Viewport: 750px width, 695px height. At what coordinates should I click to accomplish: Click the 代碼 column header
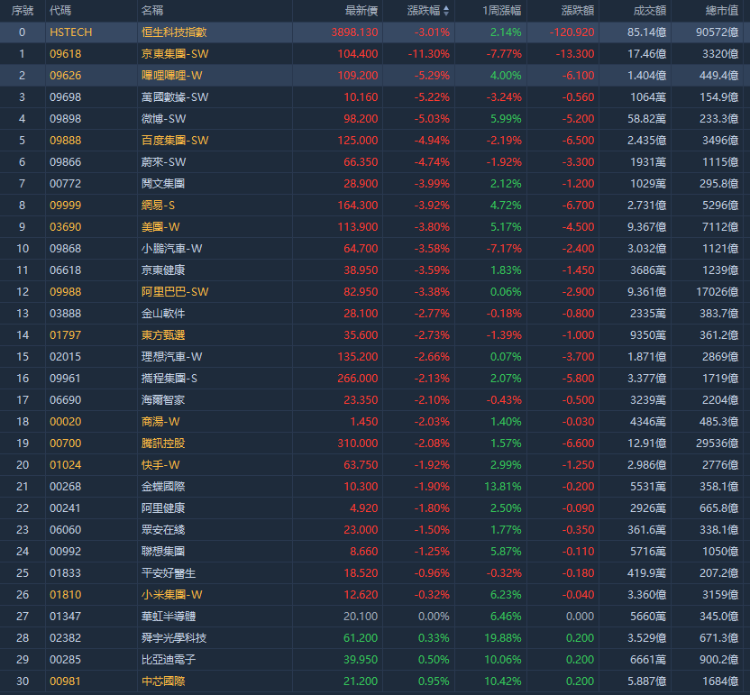[60, 11]
